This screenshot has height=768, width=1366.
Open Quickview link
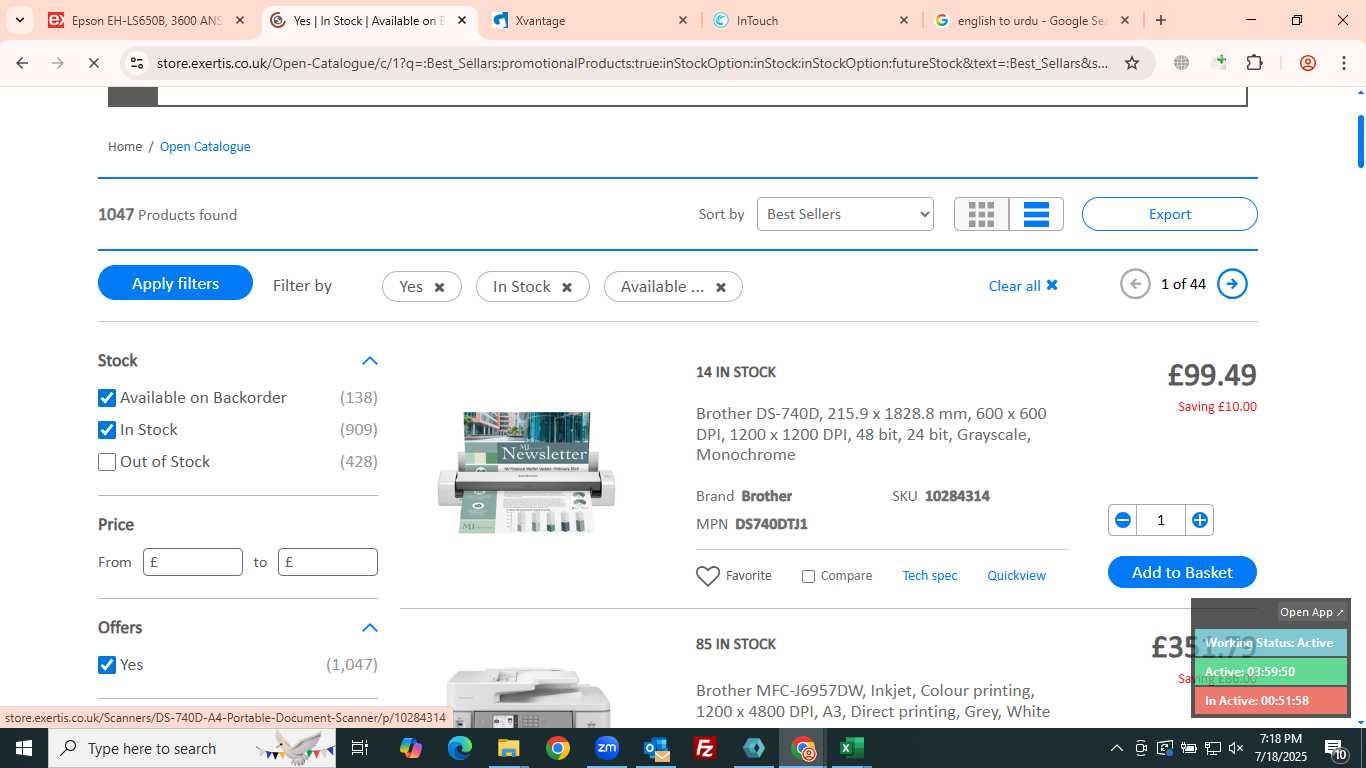click(1016, 576)
